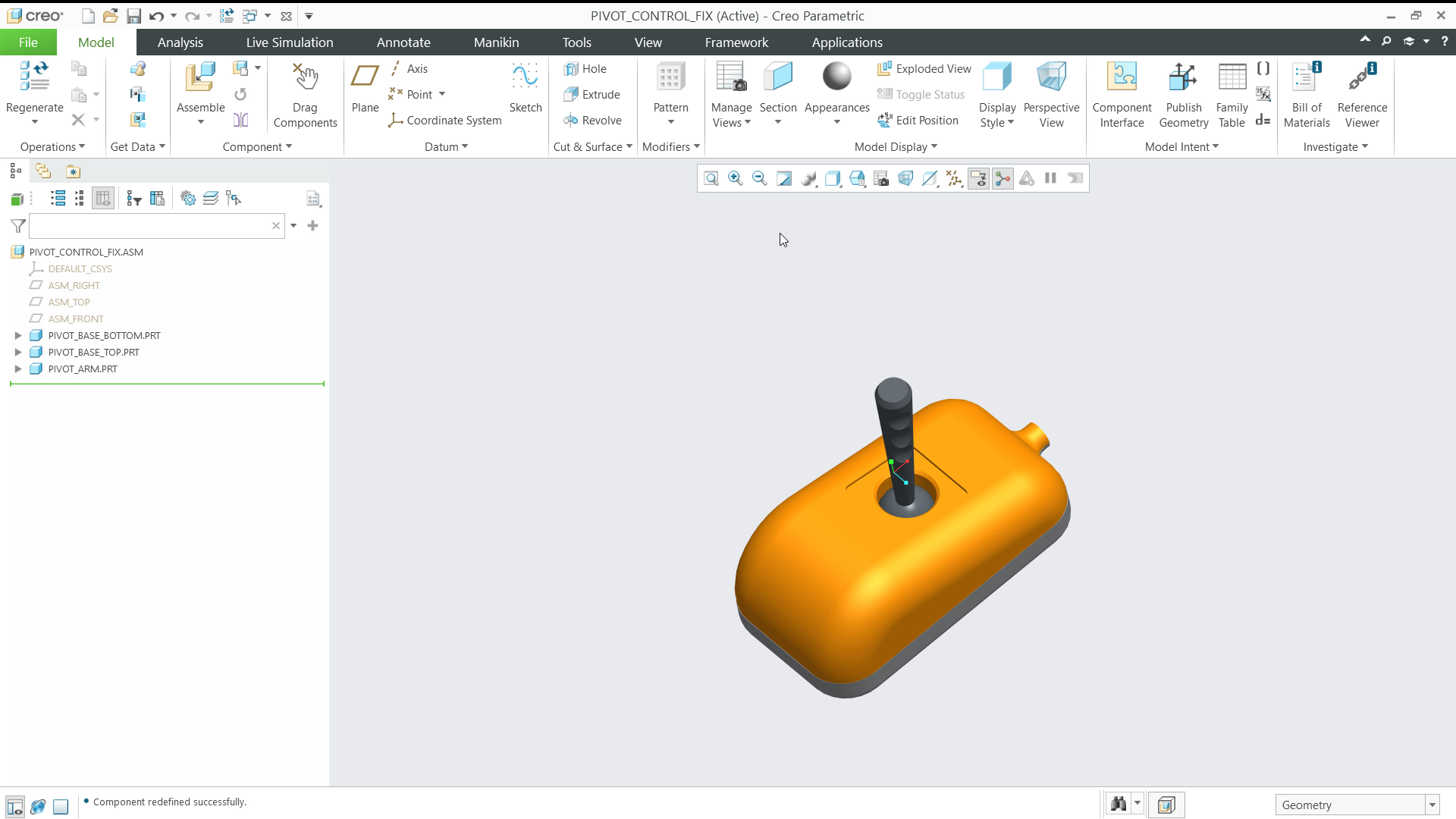Open the Operations group dropdown
The image size is (1456, 819).
click(x=52, y=146)
